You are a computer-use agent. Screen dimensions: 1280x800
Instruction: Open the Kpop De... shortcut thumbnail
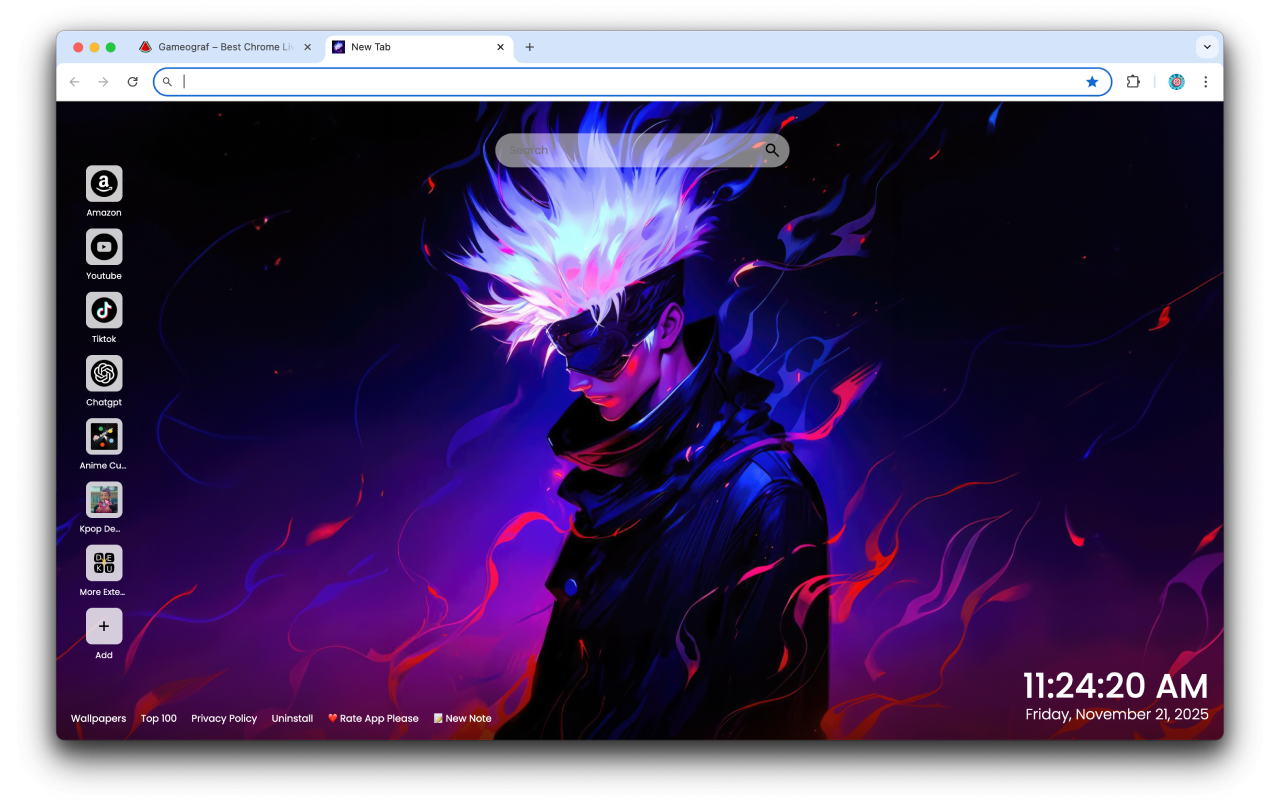[x=104, y=500]
